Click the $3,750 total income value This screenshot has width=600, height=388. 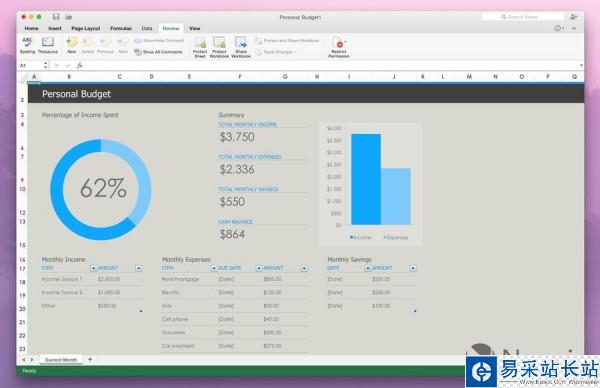click(237, 137)
